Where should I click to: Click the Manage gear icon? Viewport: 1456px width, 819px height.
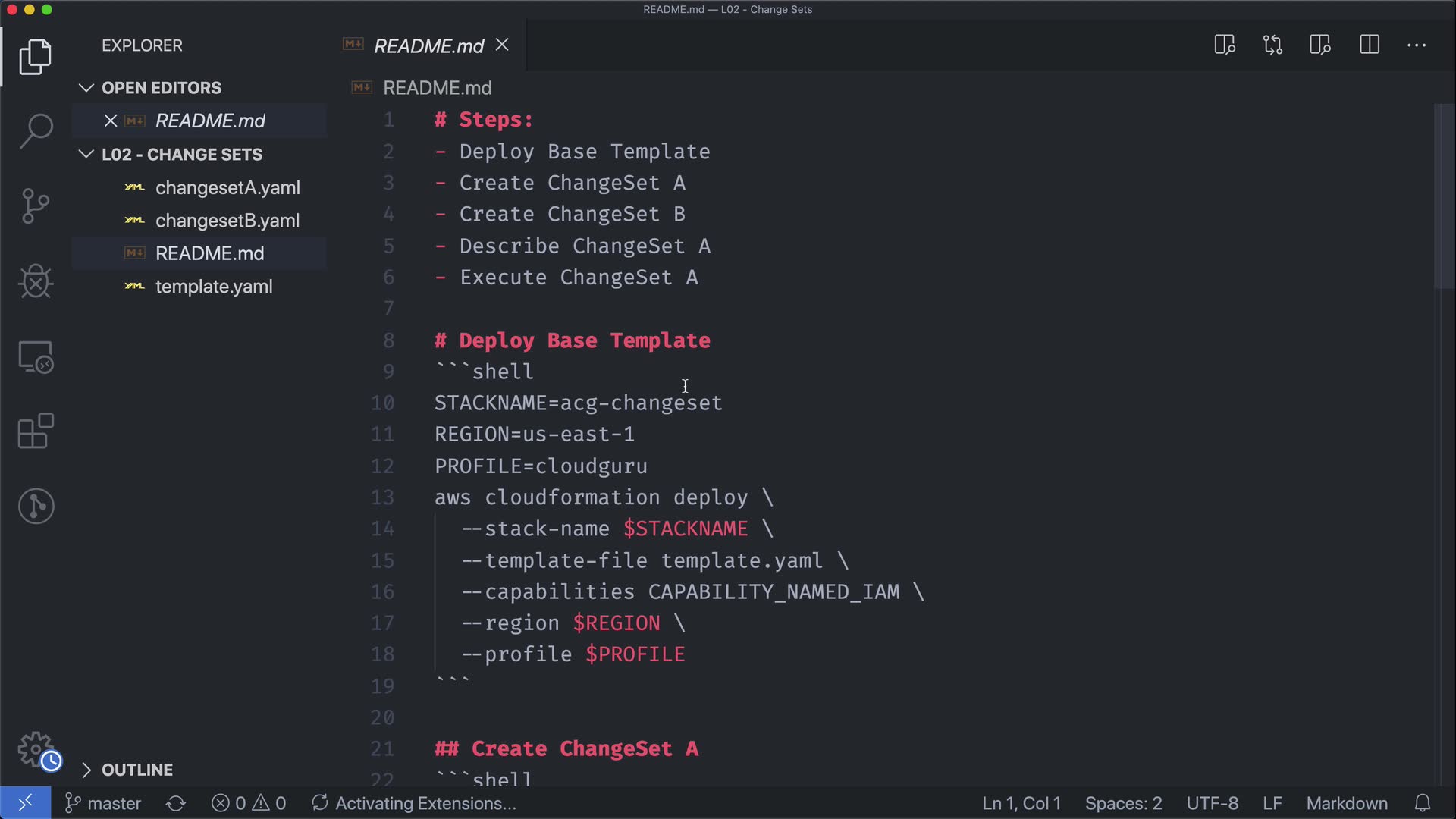36,749
